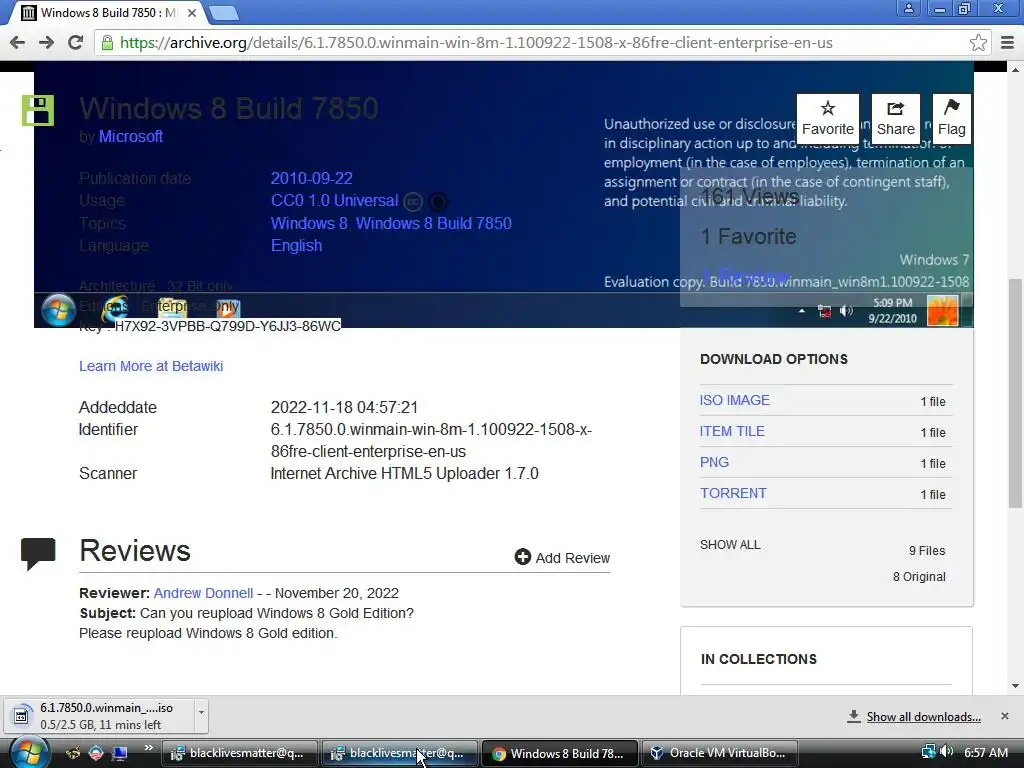Click the first quick launch icon in taskbar

[x=72, y=753]
